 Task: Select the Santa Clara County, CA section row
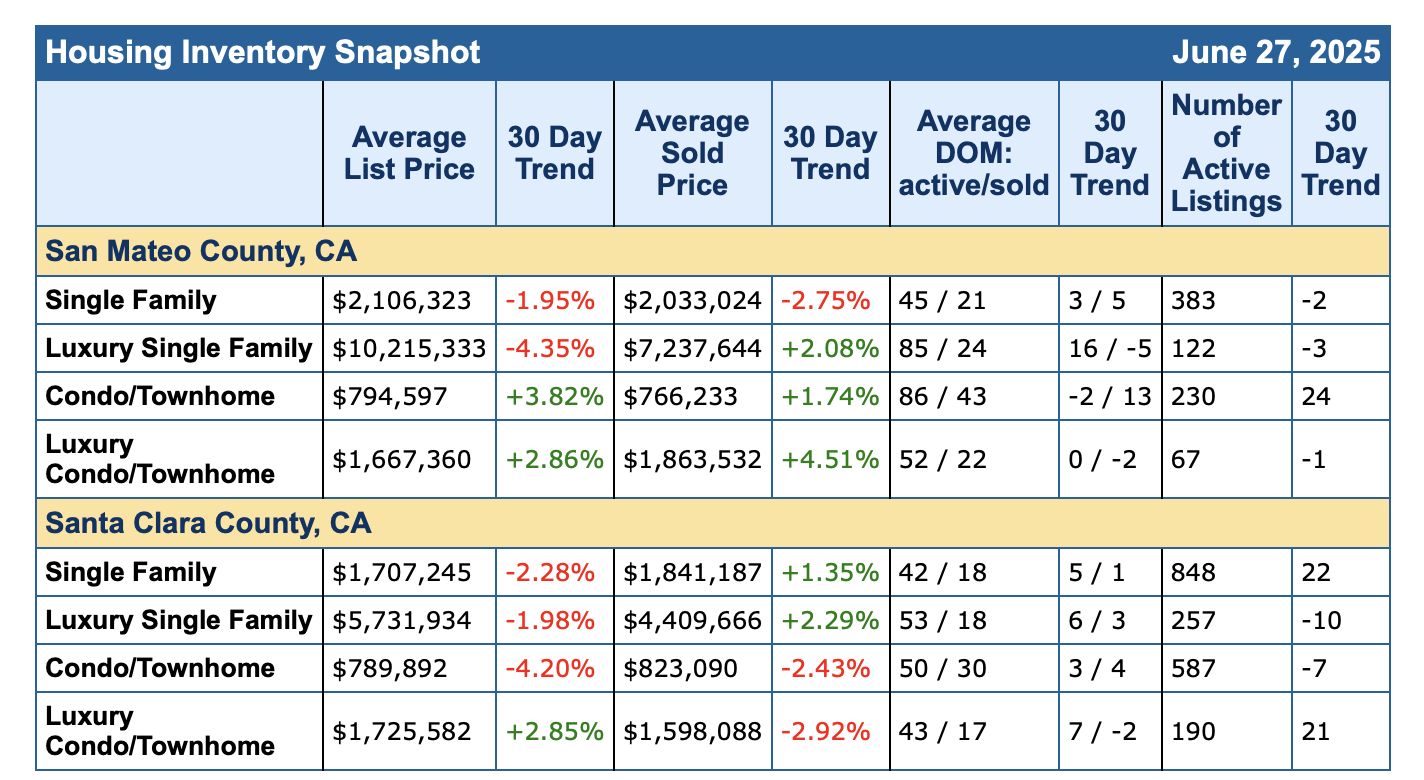pyautogui.click(x=208, y=523)
